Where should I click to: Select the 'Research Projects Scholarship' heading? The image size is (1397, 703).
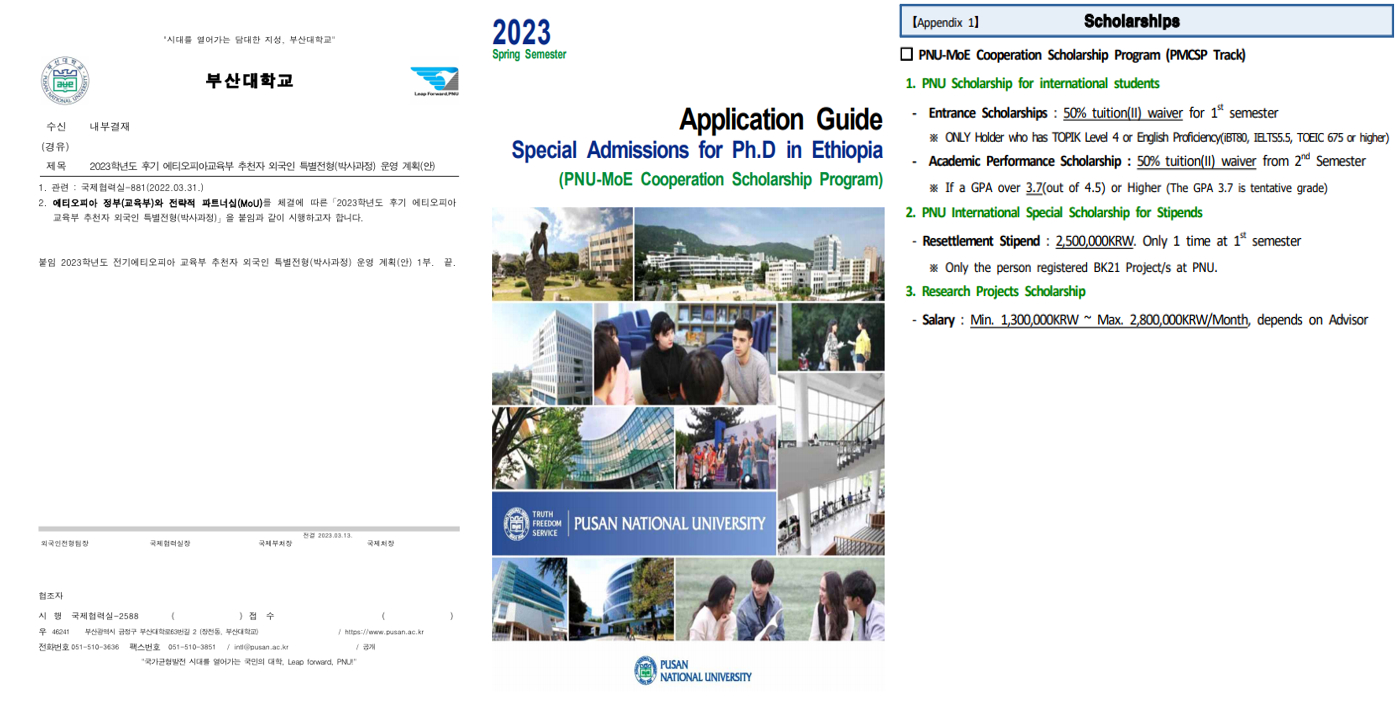(1003, 291)
